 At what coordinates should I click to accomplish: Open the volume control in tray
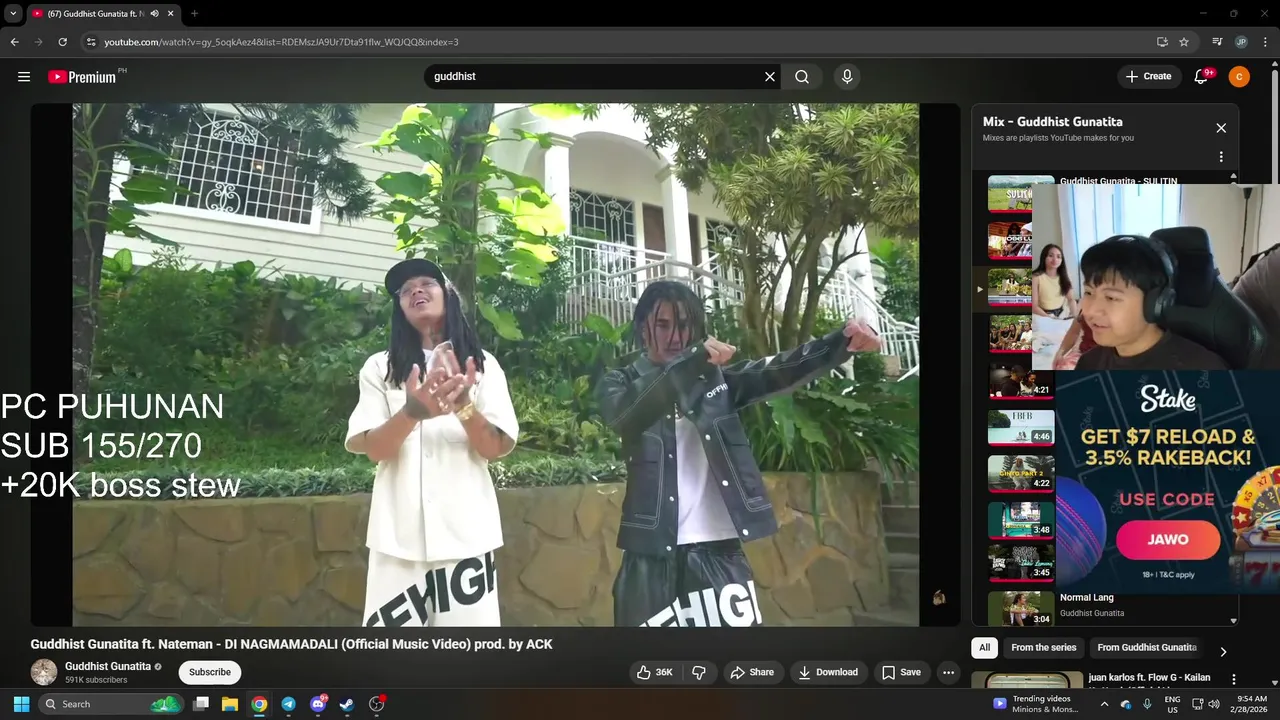pos(1214,704)
